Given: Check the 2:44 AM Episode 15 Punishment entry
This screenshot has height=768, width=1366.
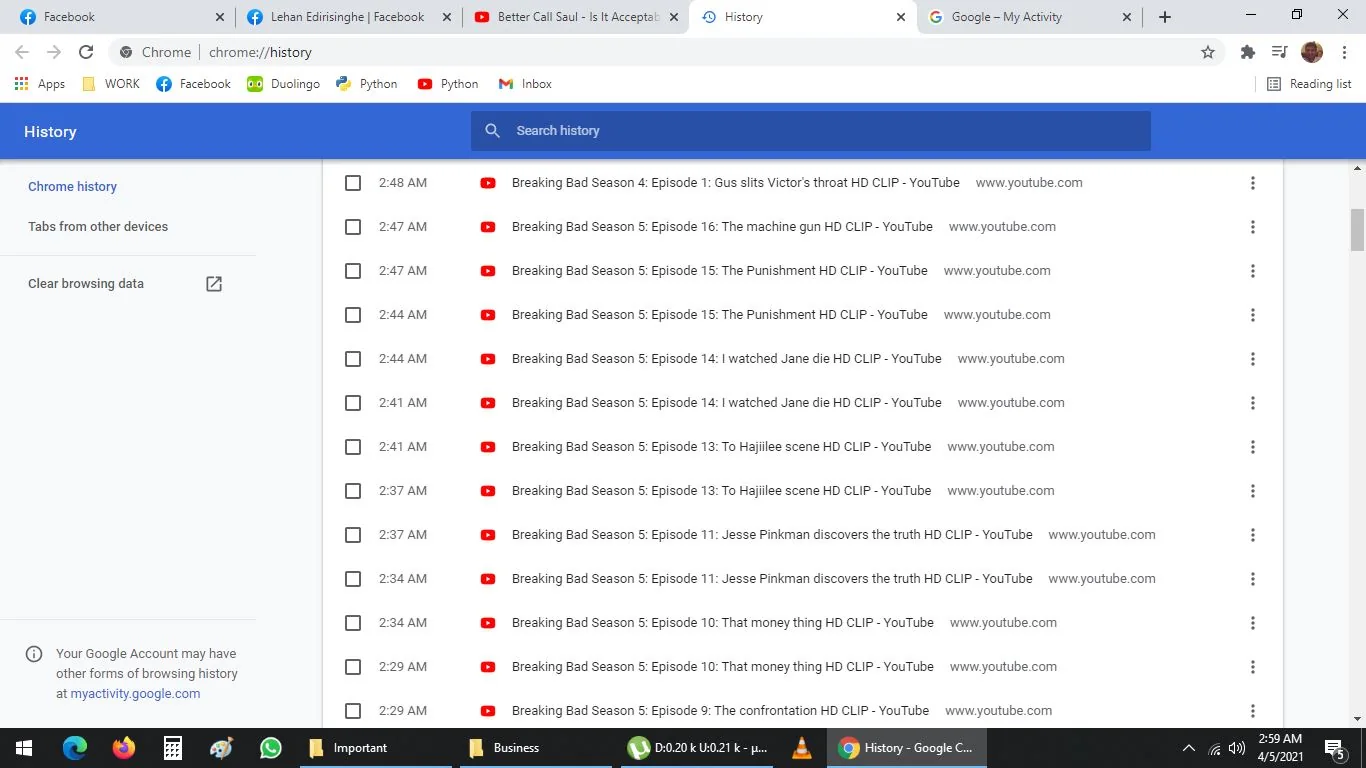Looking at the screenshot, I should pyautogui.click(x=353, y=315).
